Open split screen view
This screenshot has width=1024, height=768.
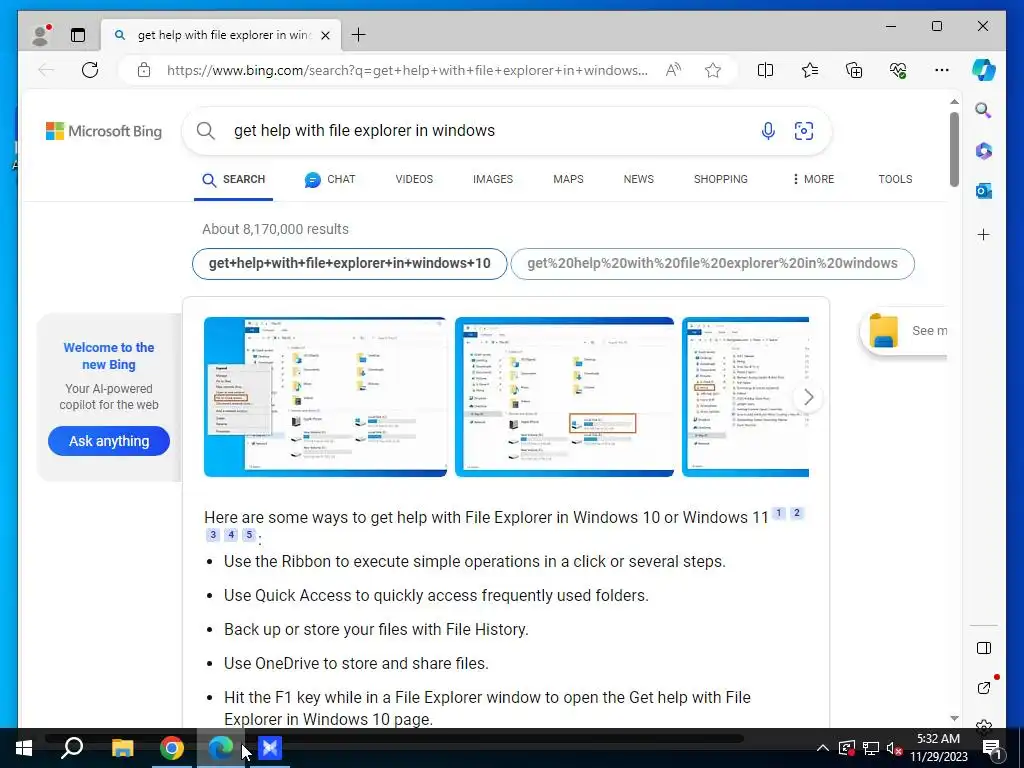tap(765, 70)
